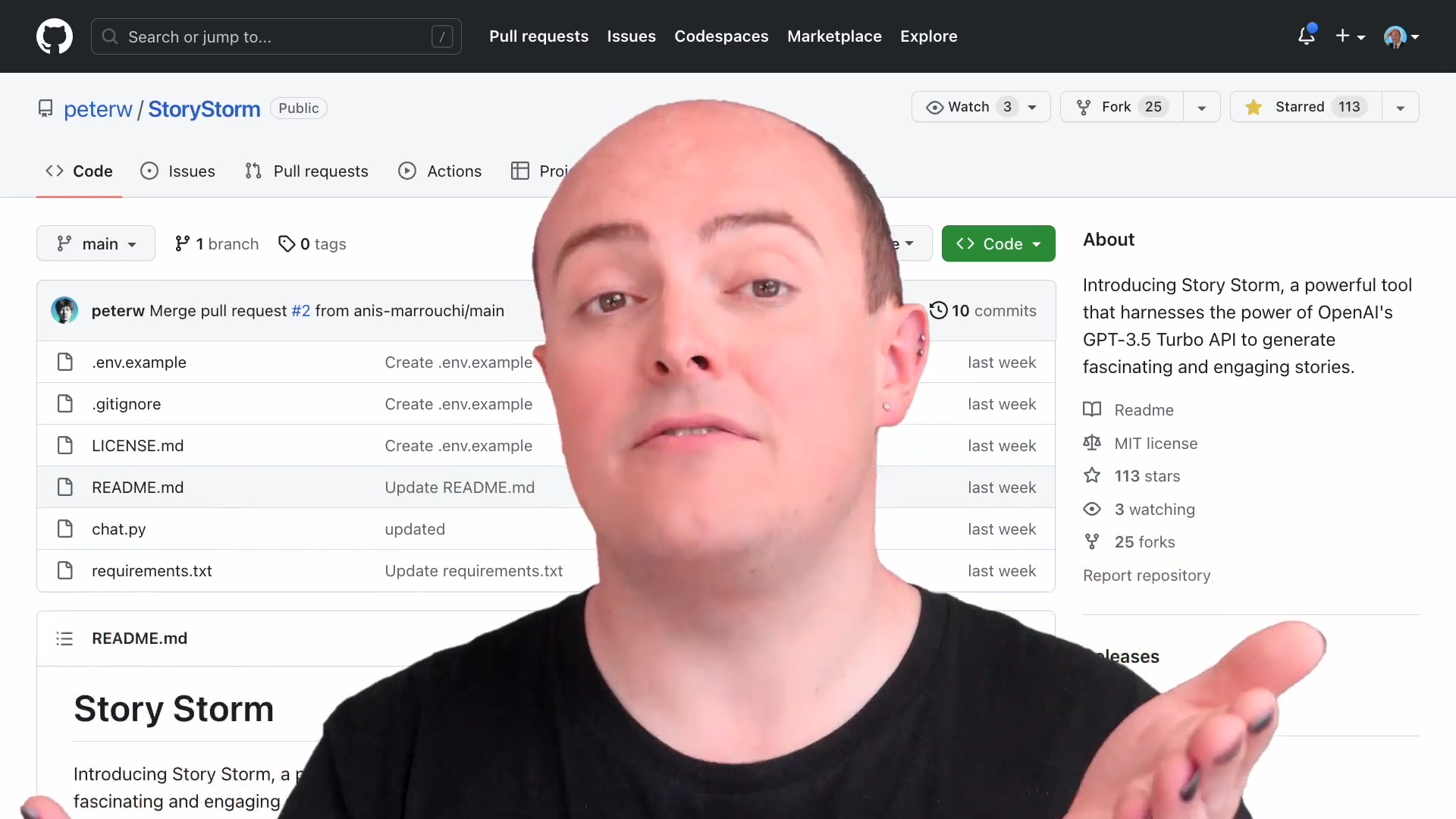Open 'Update requirements.txt' commit message
Viewport: 1456px width, 819px height.
[473, 571]
